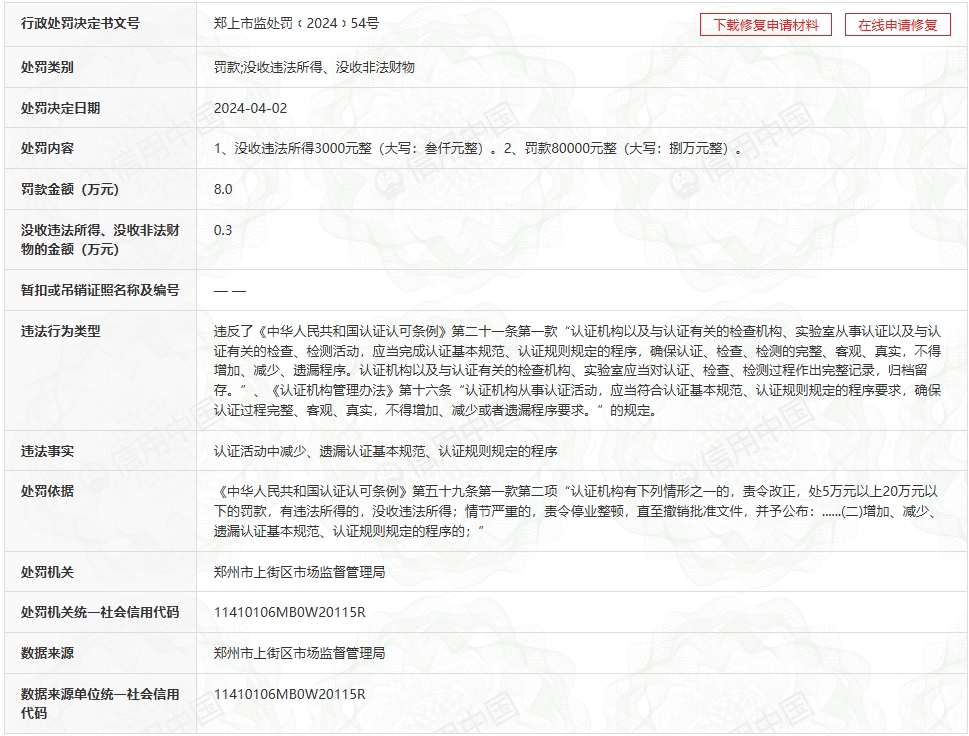Viewport: 969px width, 736px height.
Task: Click the 违法事实 description text
Action: tap(385, 451)
